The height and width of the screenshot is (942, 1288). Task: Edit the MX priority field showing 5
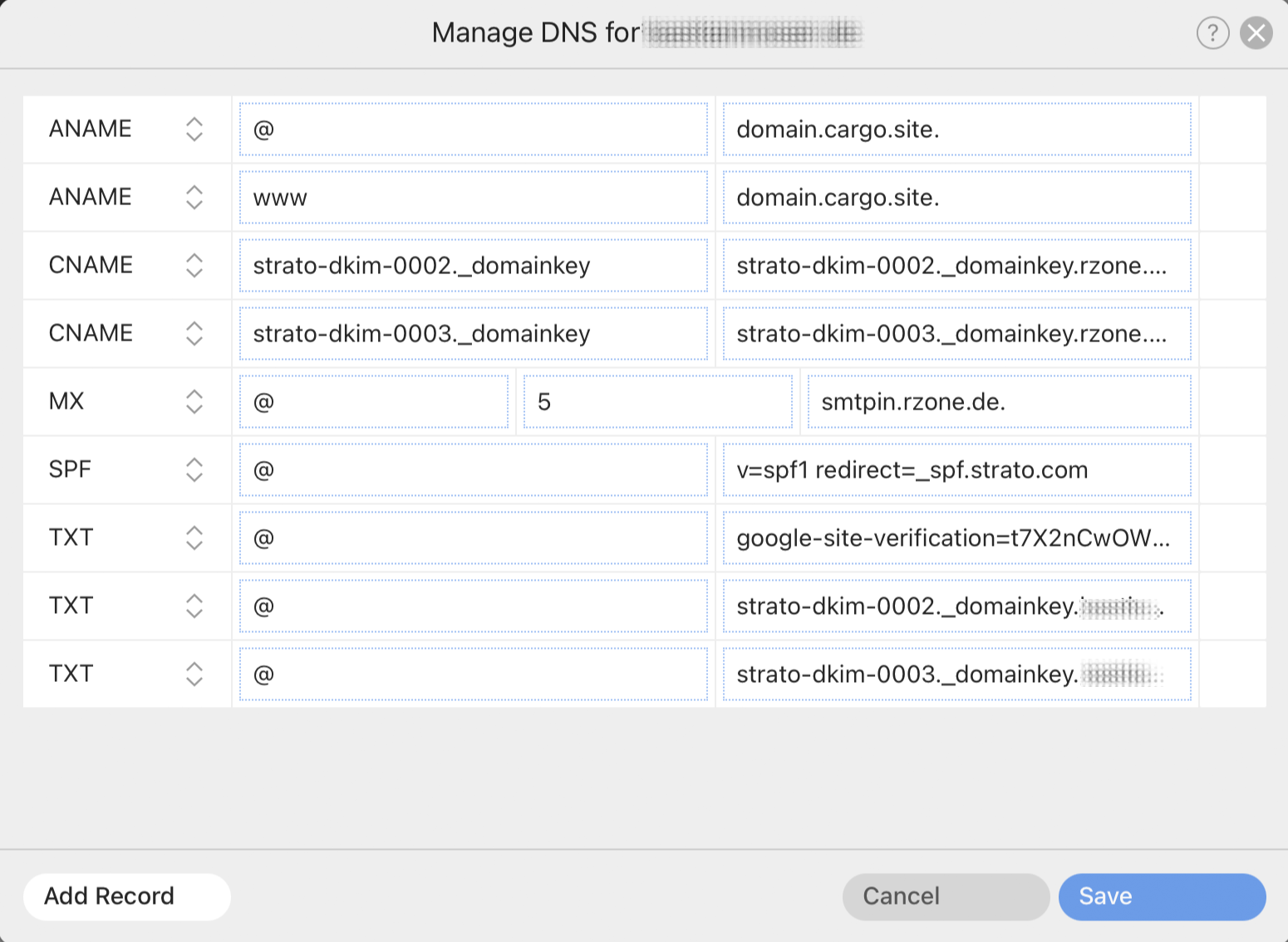point(657,402)
